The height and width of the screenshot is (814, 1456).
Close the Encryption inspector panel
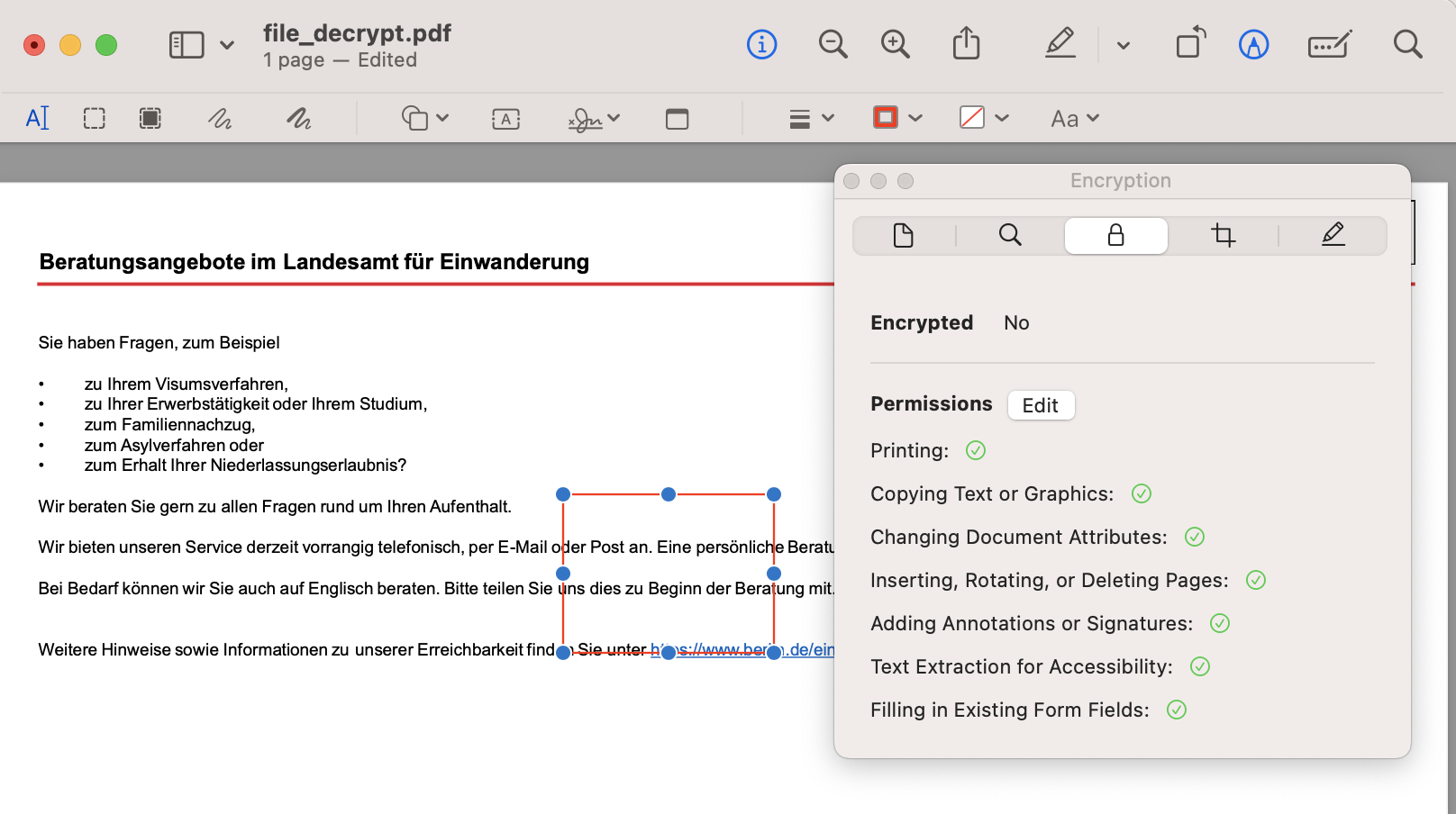(x=851, y=181)
